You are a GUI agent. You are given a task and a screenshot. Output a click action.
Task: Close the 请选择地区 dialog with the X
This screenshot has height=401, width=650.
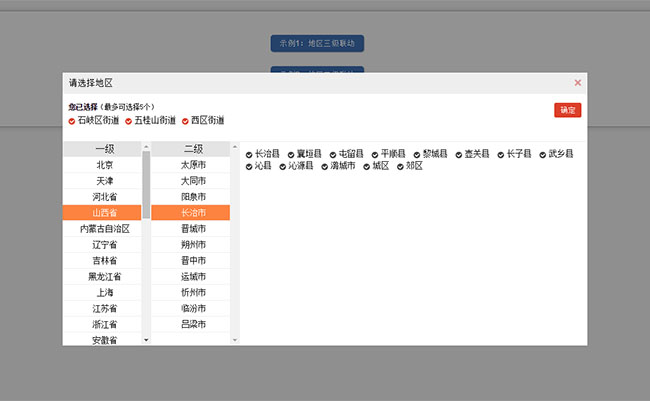pyautogui.click(x=577, y=82)
